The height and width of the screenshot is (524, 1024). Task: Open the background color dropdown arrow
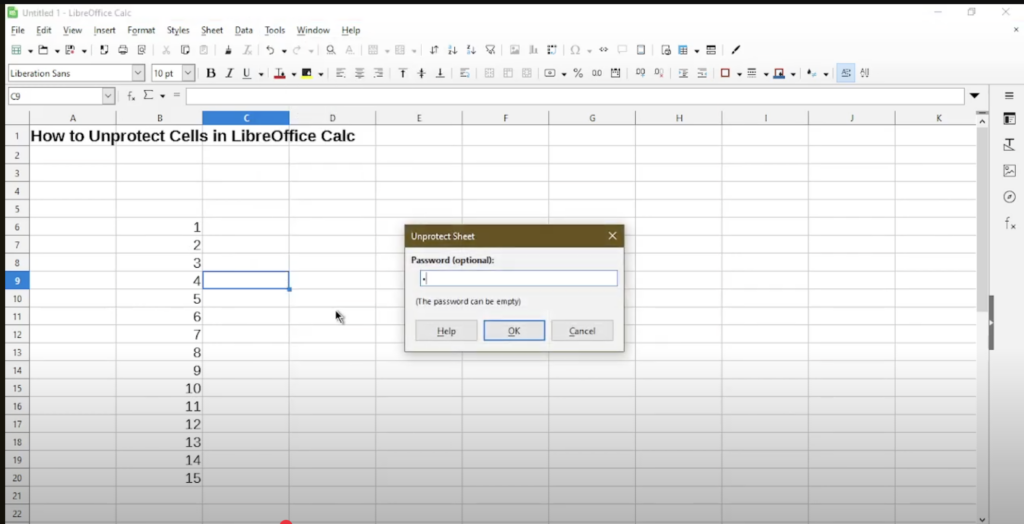click(320, 74)
